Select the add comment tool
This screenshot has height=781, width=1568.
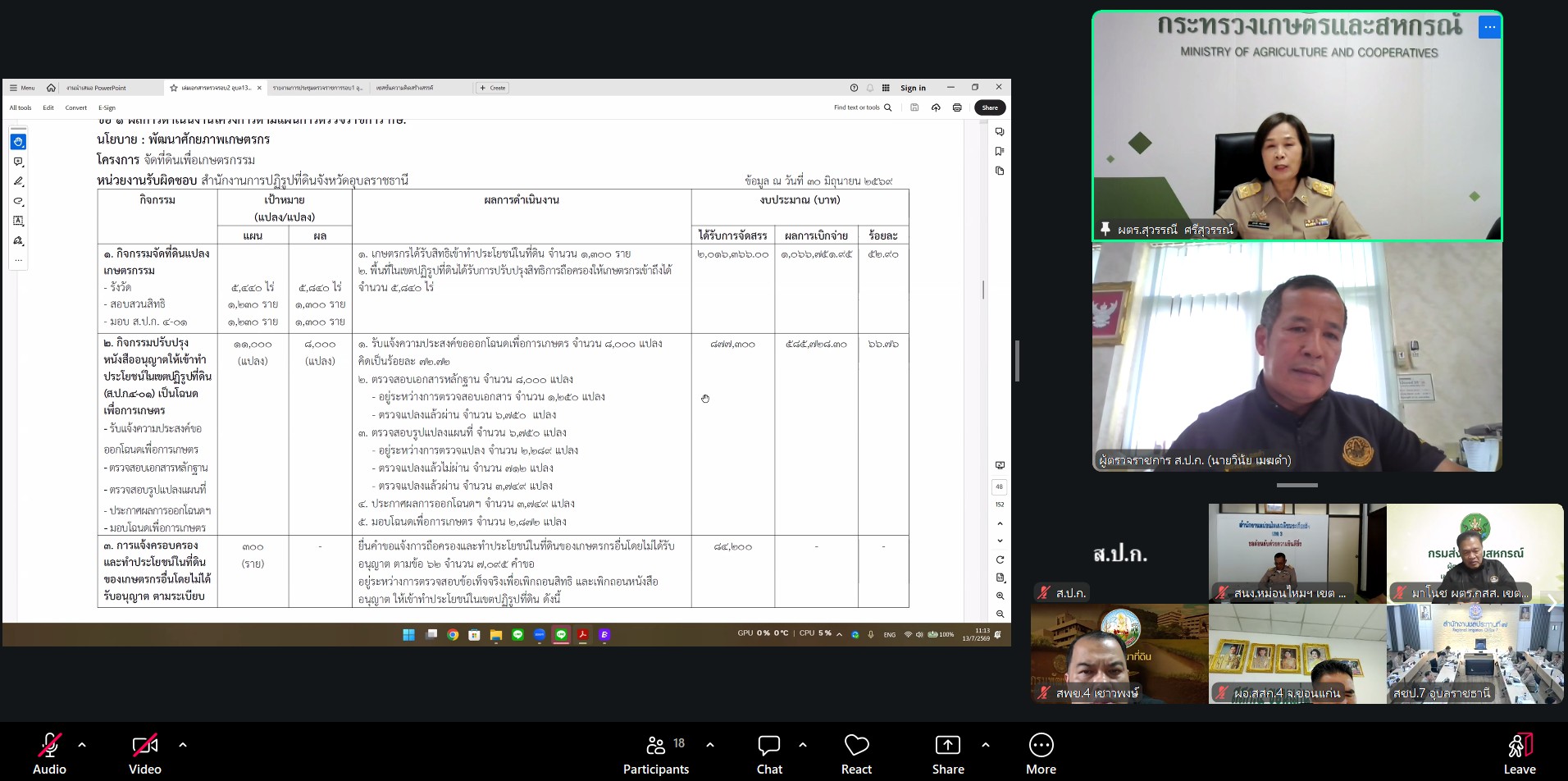[x=18, y=162]
